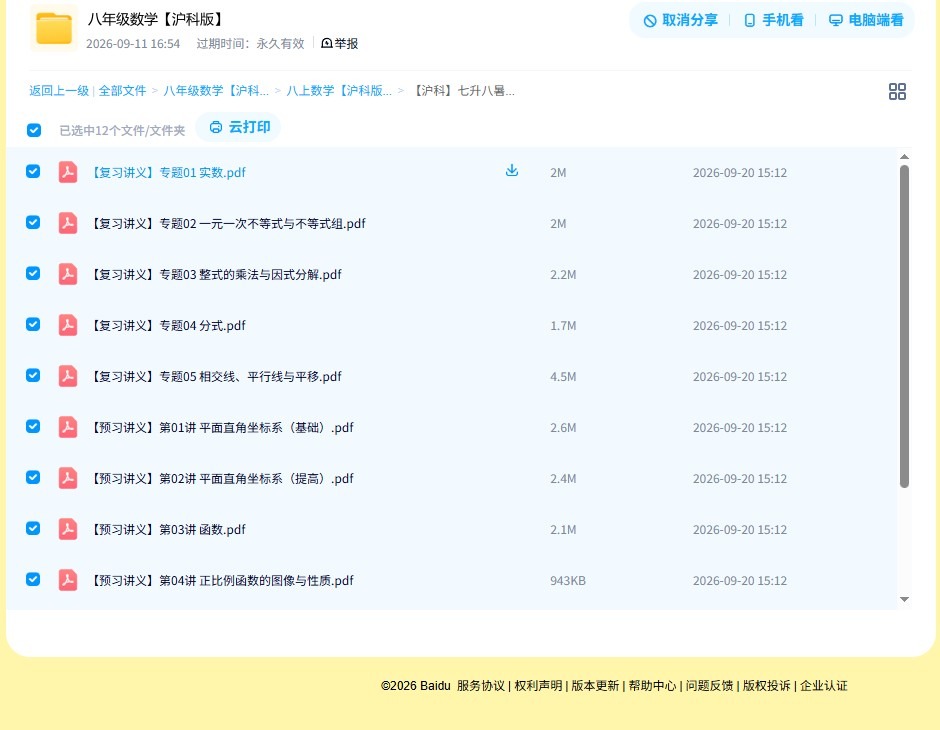Uncheck 第01讲 平面直角坐标系（基础）.pdf checkbox
Image resolution: width=940 pixels, height=730 pixels.
click(x=33, y=426)
